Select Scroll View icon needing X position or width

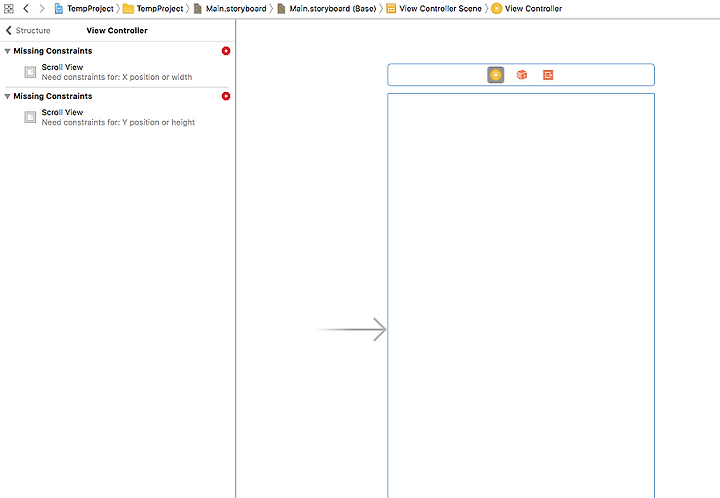30,72
